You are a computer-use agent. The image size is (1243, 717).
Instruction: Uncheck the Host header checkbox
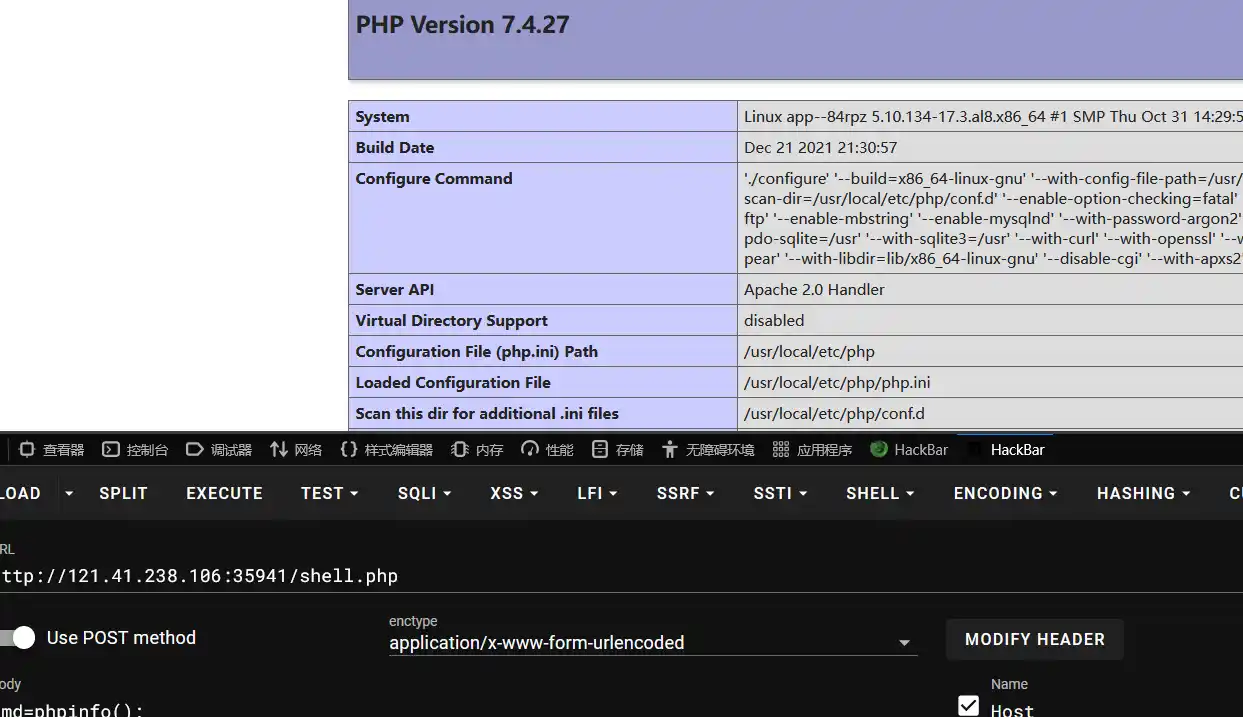click(x=968, y=706)
